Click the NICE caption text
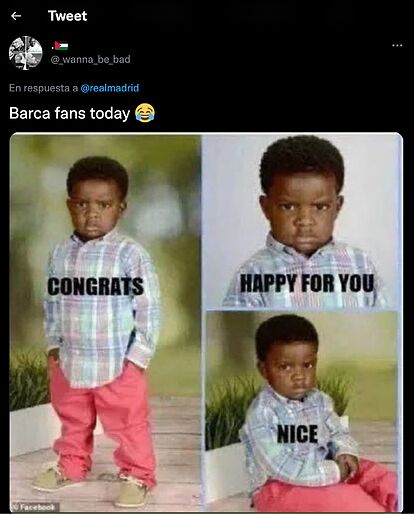Image resolution: width=414 pixels, height=514 pixels. [x=298, y=434]
